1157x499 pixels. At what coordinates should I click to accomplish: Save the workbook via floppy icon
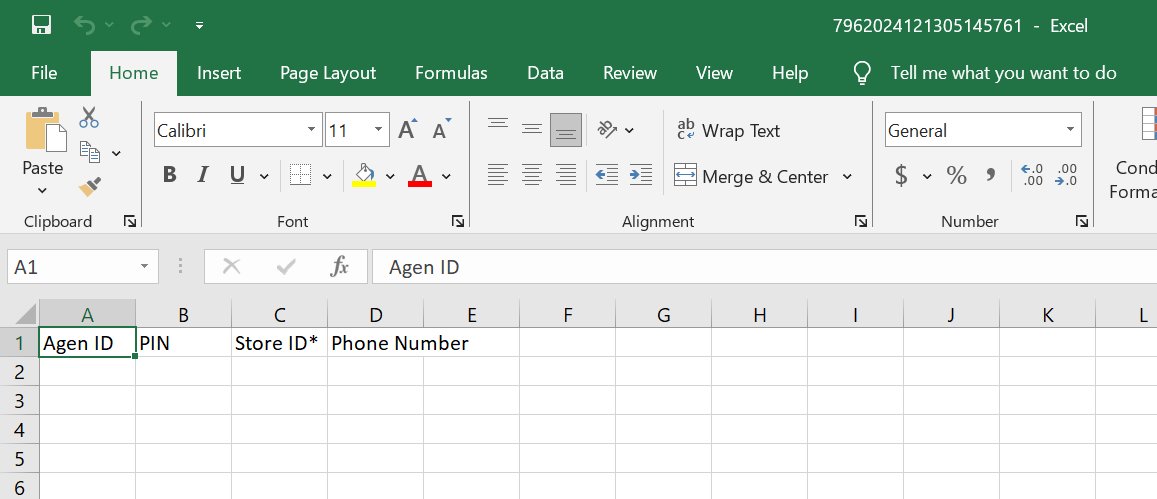point(42,25)
